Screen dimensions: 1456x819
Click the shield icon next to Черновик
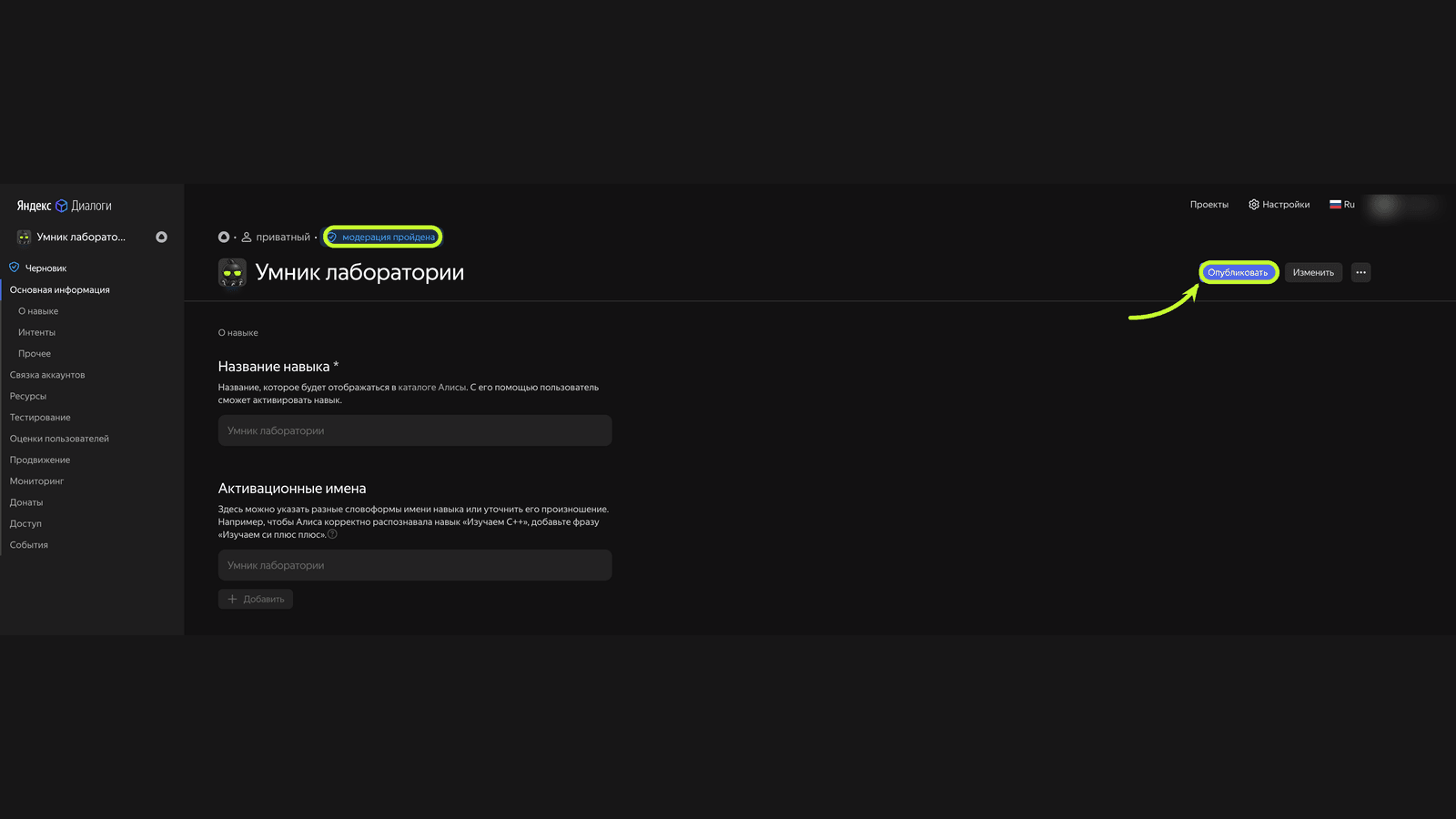[x=15, y=268]
